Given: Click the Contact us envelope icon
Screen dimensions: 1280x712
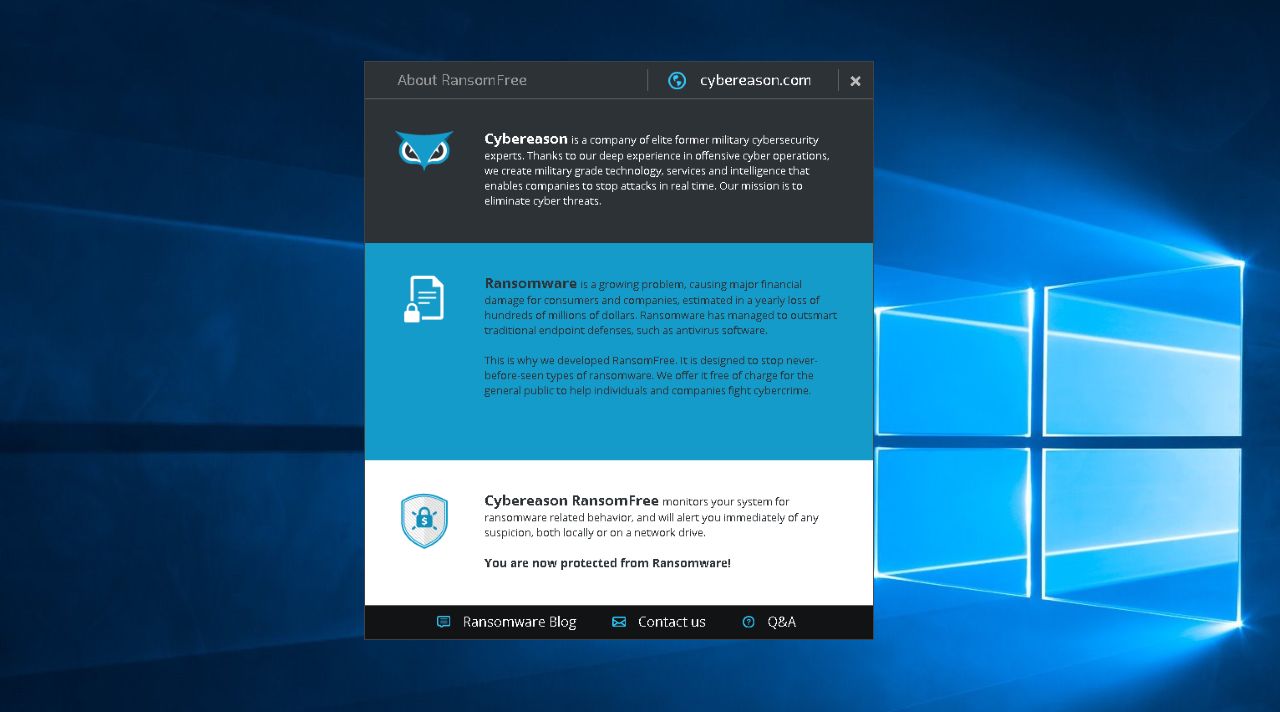Looking at the screenshot, I should pos(619,622).
